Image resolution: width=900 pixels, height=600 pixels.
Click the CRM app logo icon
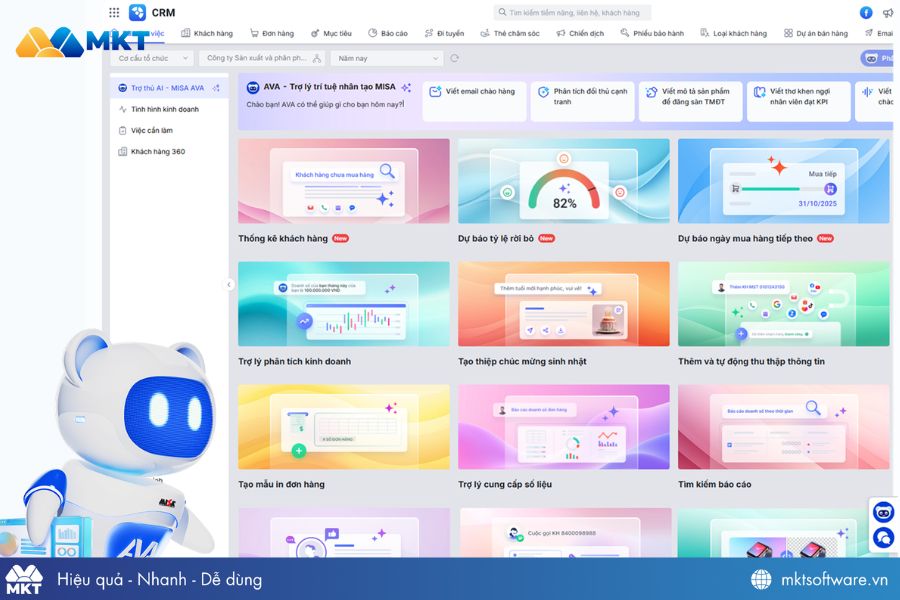click(137, 12)
